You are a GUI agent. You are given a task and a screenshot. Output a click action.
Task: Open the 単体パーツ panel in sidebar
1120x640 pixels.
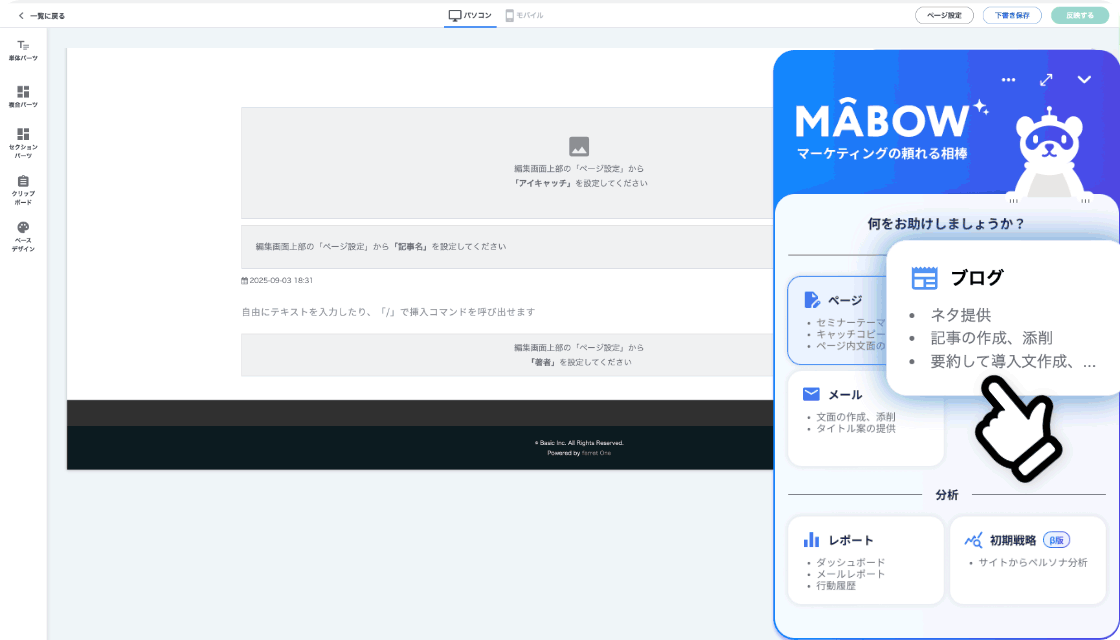[x=23, y=50]
